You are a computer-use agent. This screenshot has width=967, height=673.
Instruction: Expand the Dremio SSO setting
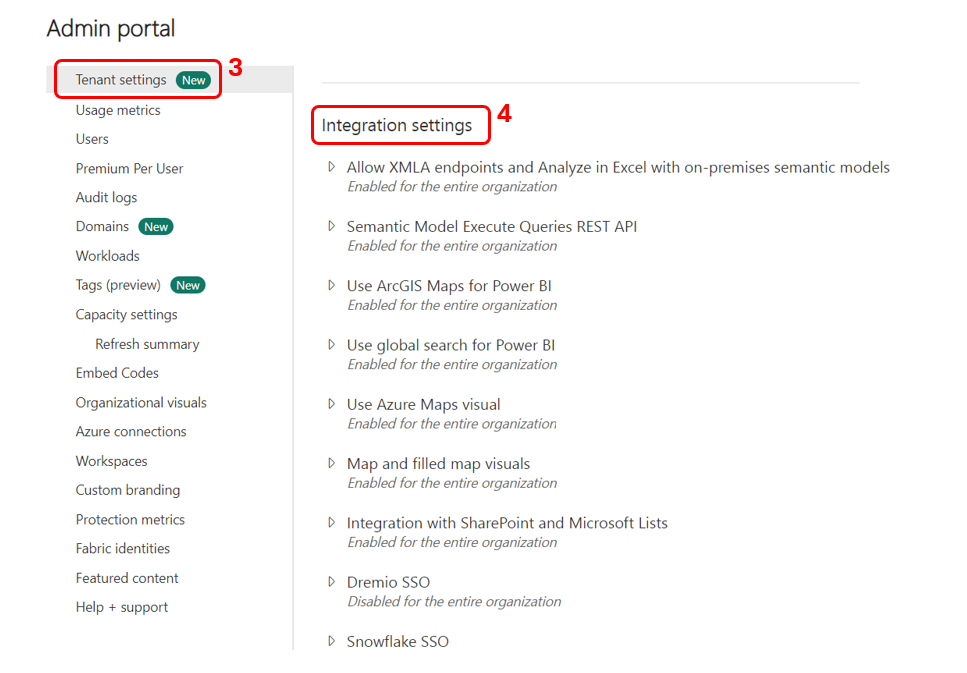pos(332,582)
